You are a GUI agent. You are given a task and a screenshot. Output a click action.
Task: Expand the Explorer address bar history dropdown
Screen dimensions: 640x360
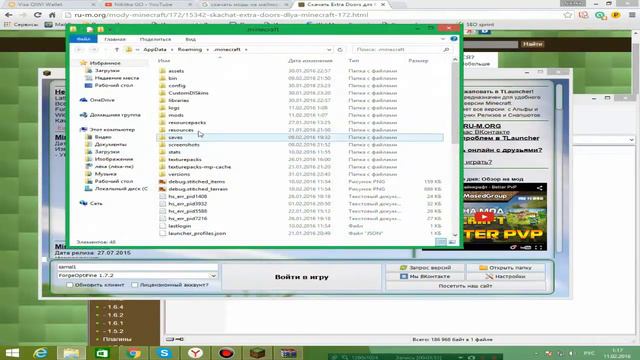click(x=329, y=49)
